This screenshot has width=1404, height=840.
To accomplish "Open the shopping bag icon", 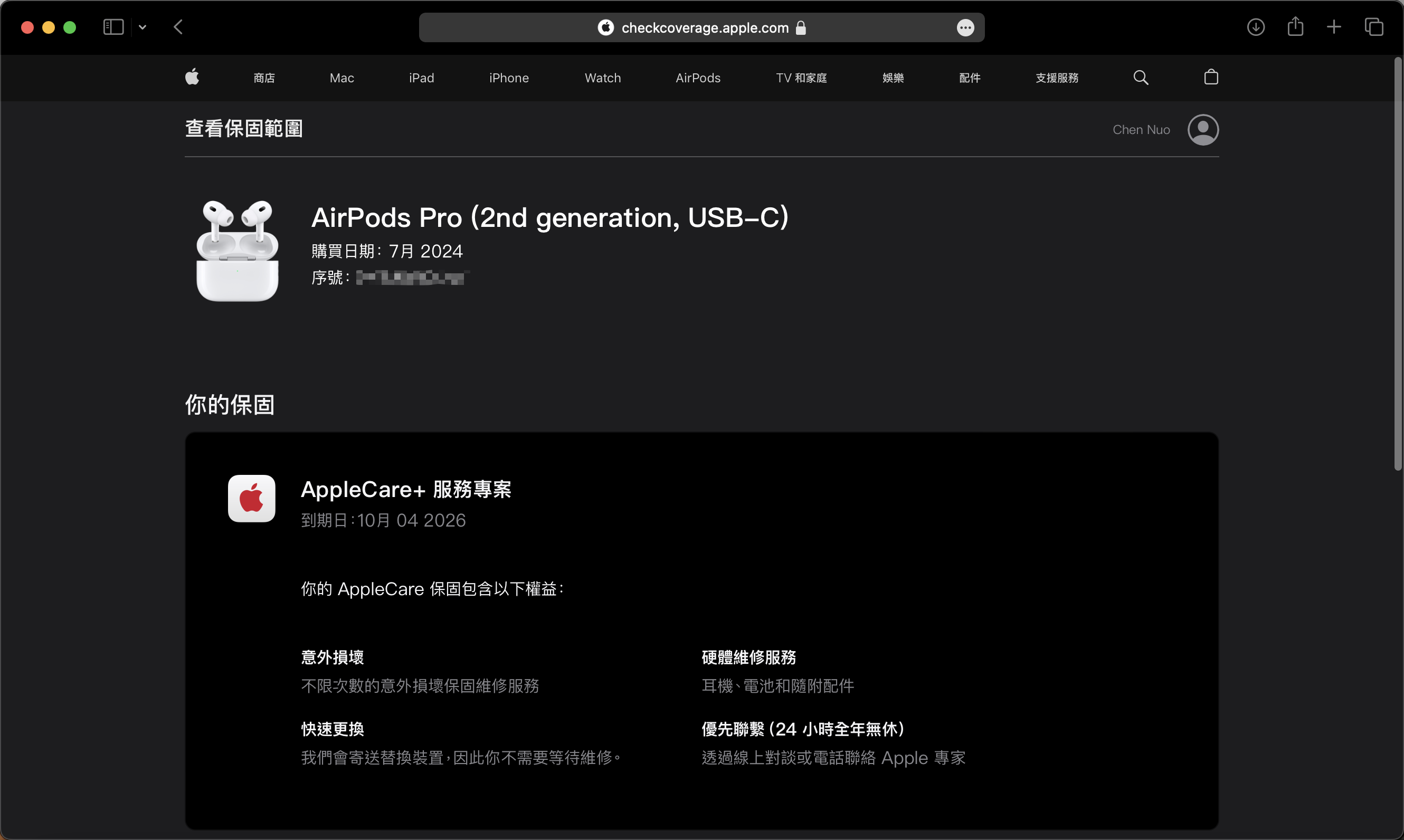I will [x=1211, y=77].
